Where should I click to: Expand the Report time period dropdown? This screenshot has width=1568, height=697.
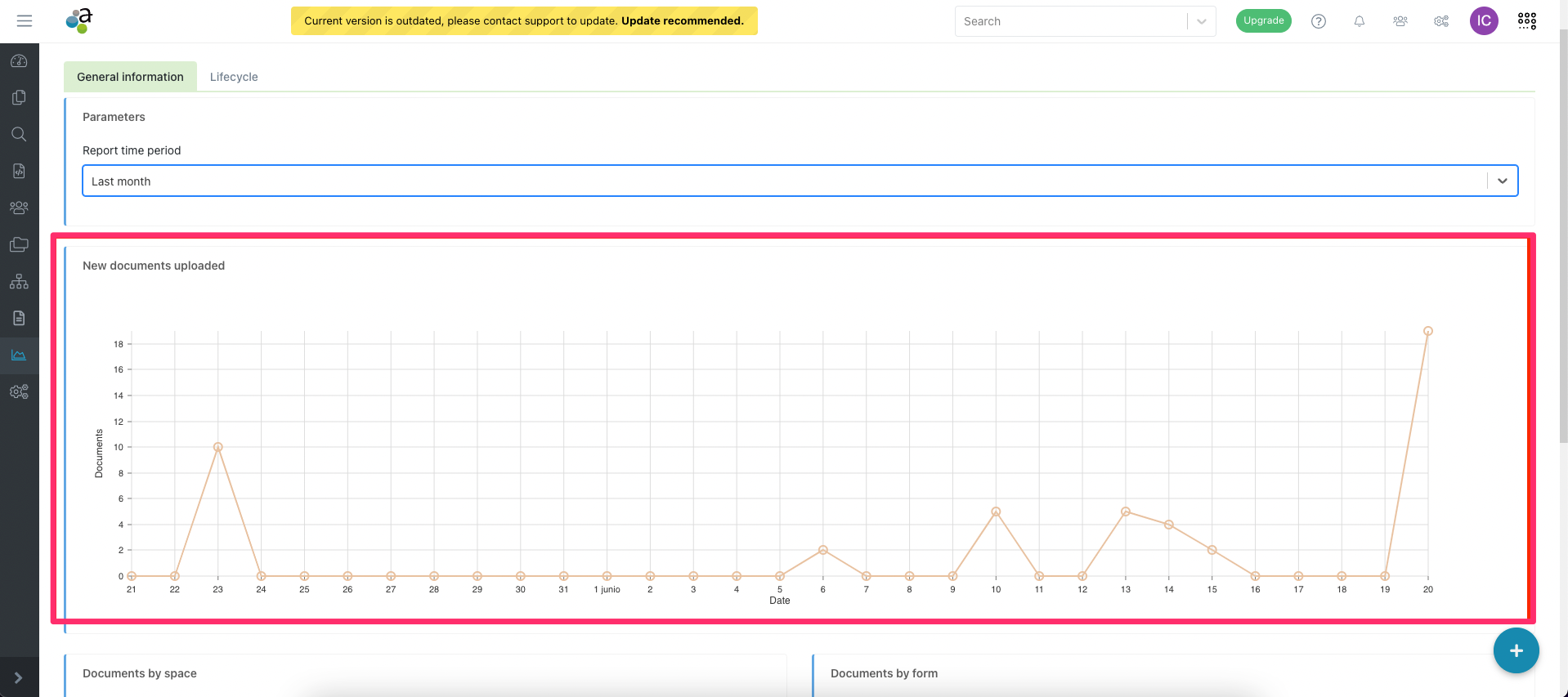1502,181
